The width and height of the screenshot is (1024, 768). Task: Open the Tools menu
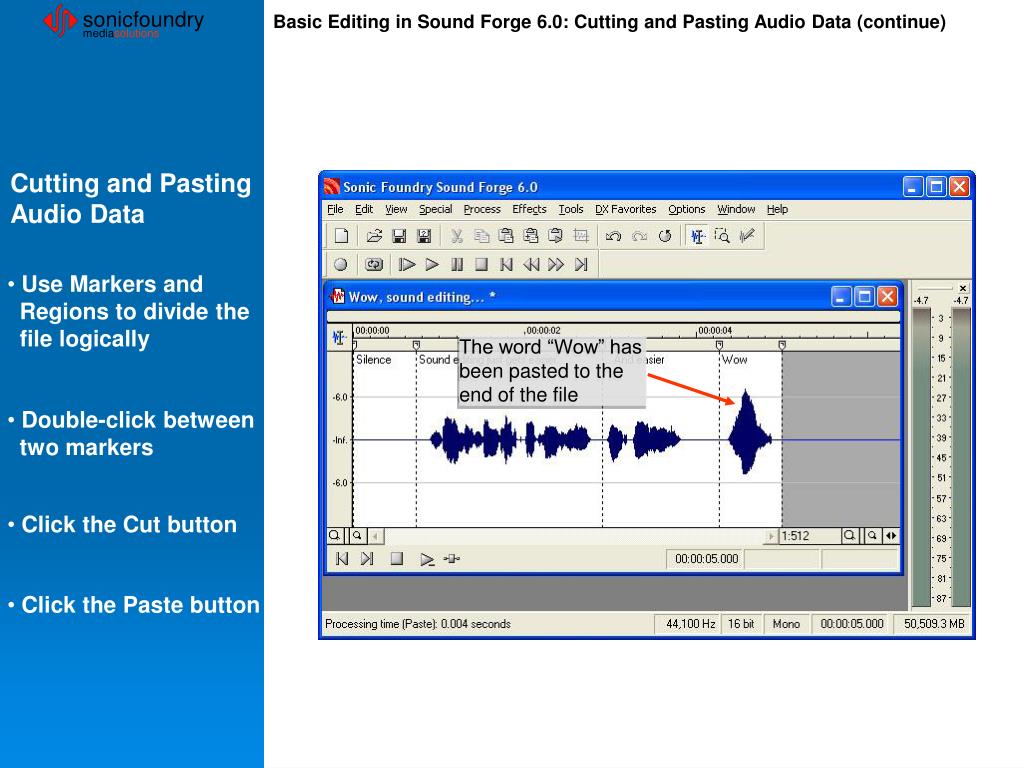pyautogui.click(x=571, y=209)
